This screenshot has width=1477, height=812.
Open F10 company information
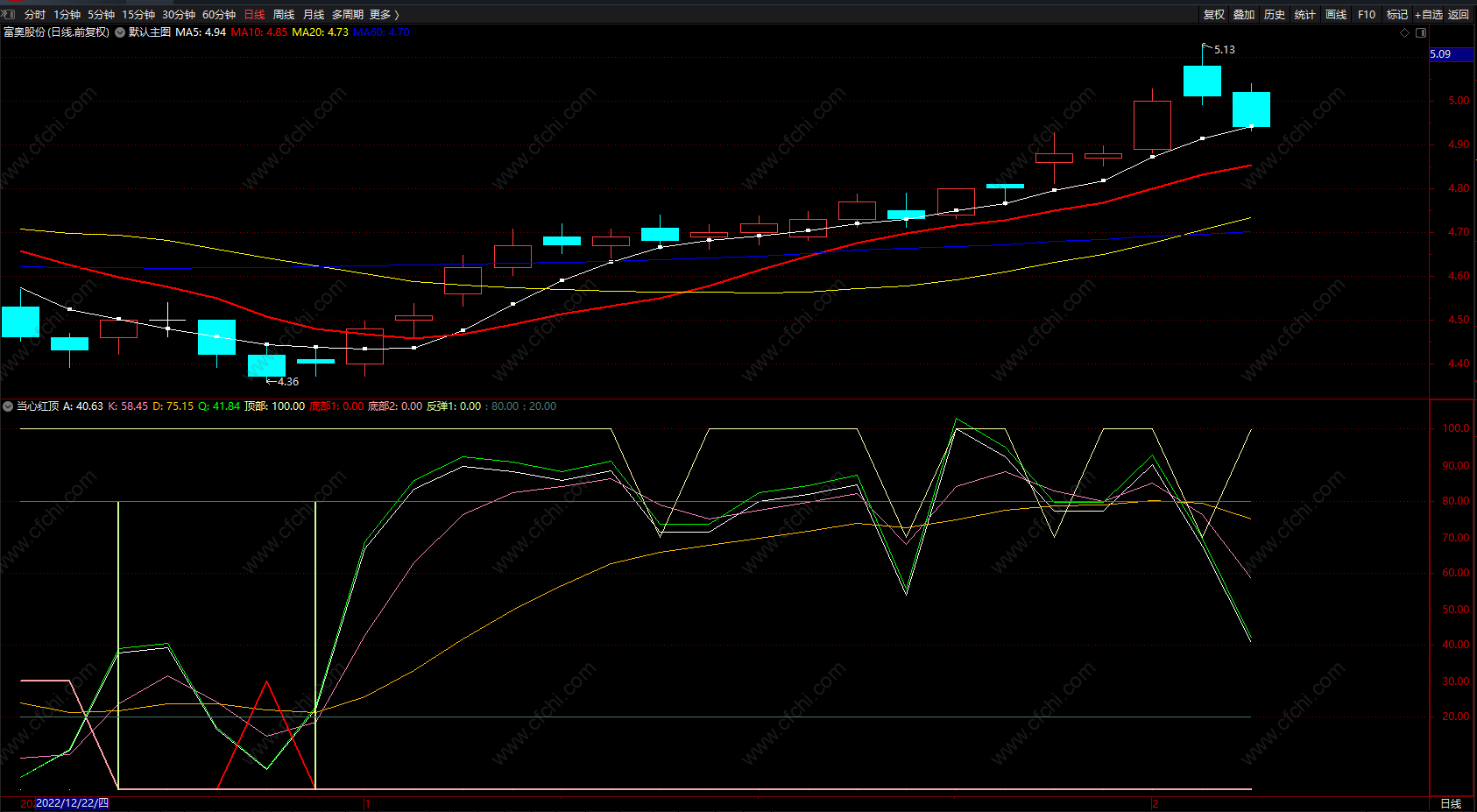coord(1367,15)
